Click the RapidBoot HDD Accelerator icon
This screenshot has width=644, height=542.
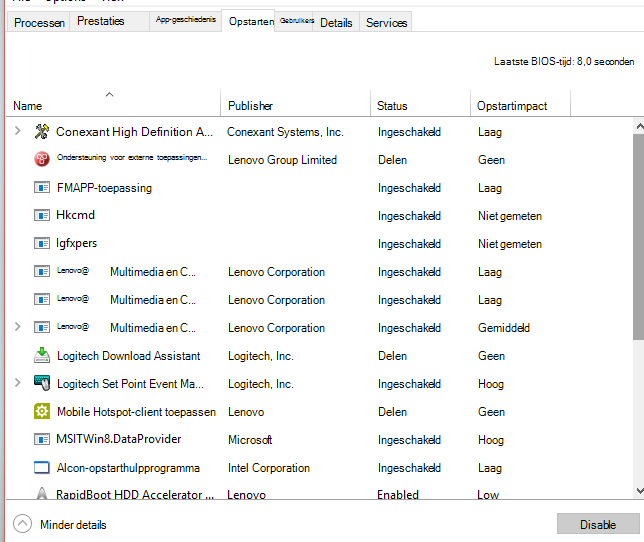click(41, 493)
